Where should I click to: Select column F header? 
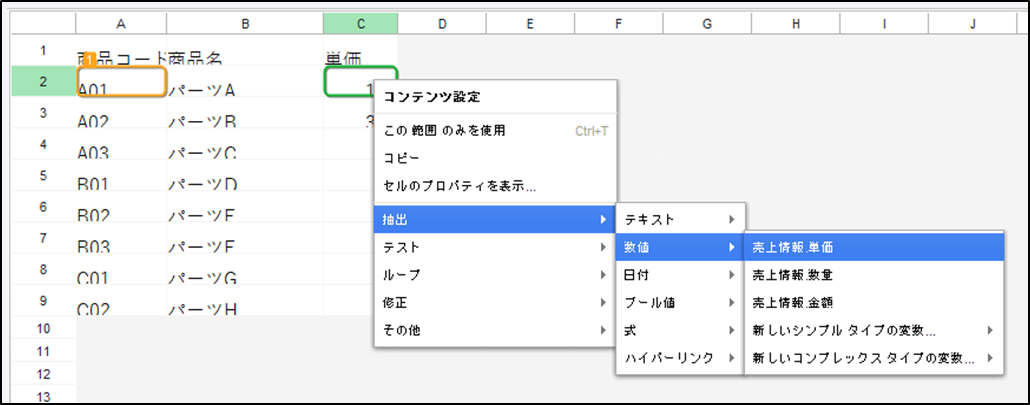(618, 24)
